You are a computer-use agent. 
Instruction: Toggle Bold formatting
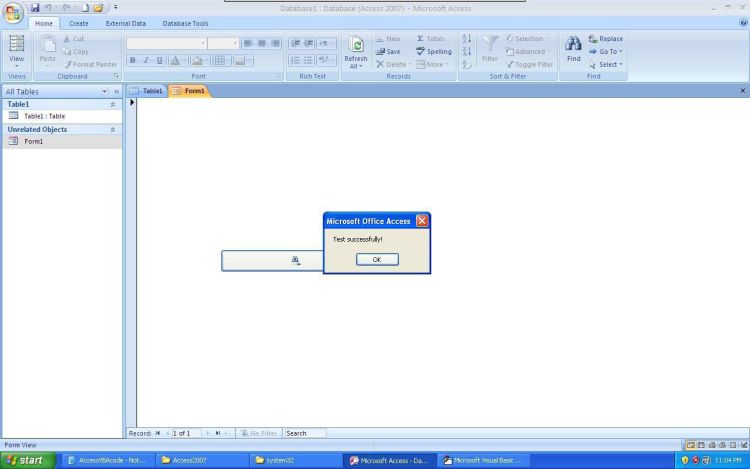[132, 60]
